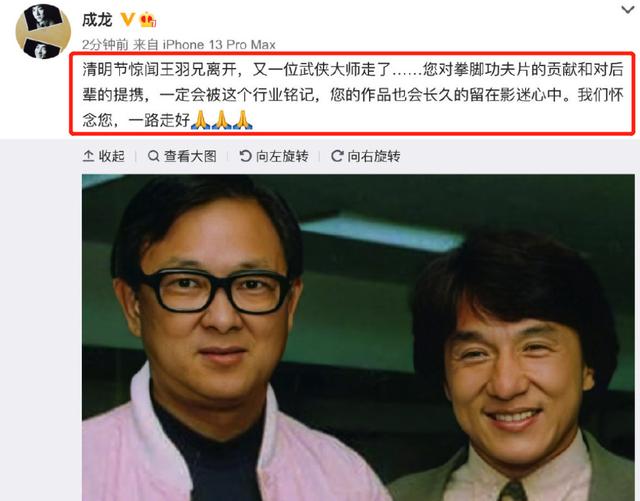Click the 成龙 profile avatar
This screenshot has height=501, width=640.
[x=43, y=31]
